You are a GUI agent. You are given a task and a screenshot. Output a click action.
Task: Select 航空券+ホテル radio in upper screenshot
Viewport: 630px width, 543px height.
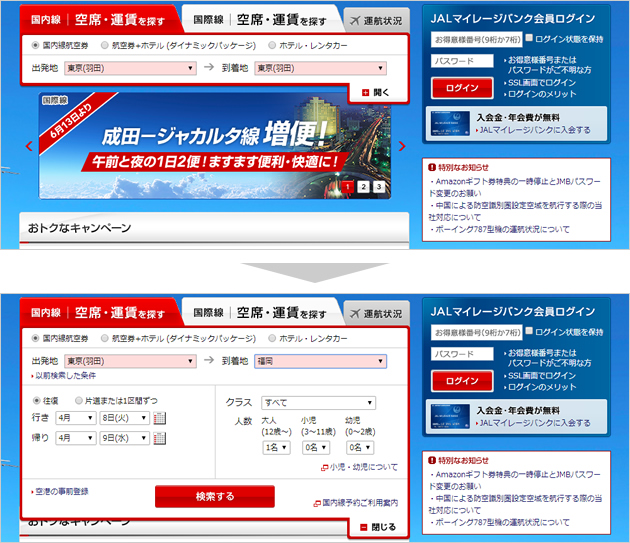click(104, 45)
